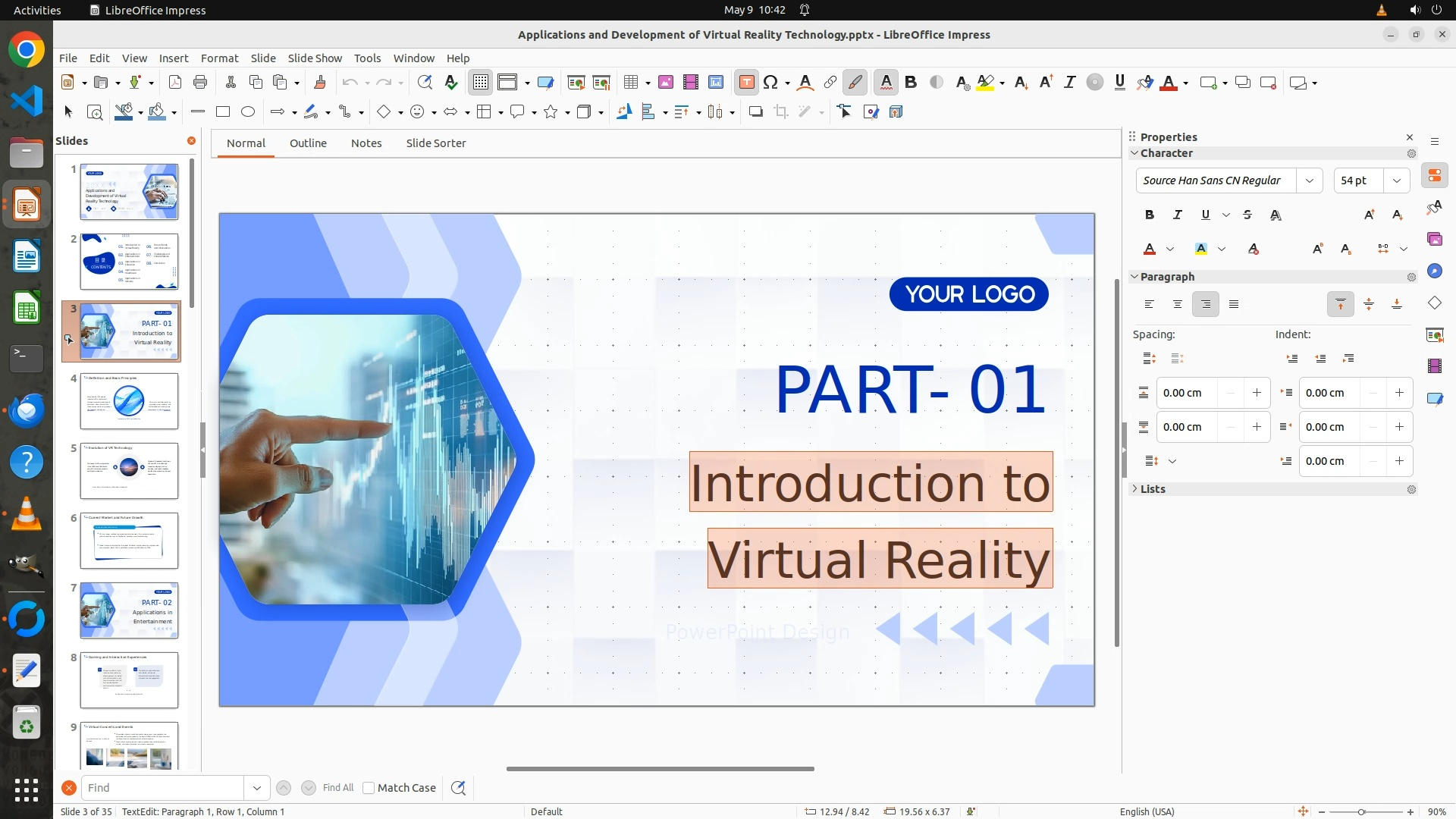Click the zoom slider in status bar
The height and width of the screenshot is (819, 1456).
pos(1361,812)
